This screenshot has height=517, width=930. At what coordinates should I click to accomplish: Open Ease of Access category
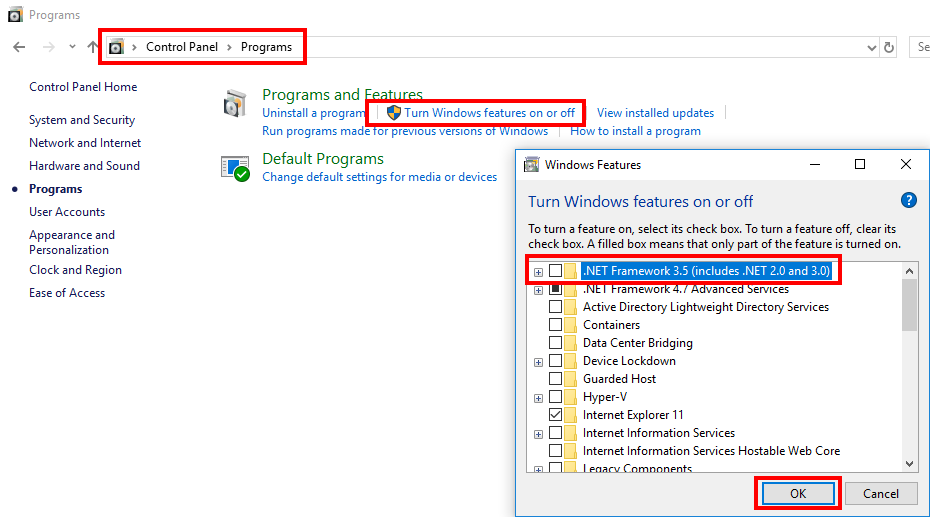[67, 293]
